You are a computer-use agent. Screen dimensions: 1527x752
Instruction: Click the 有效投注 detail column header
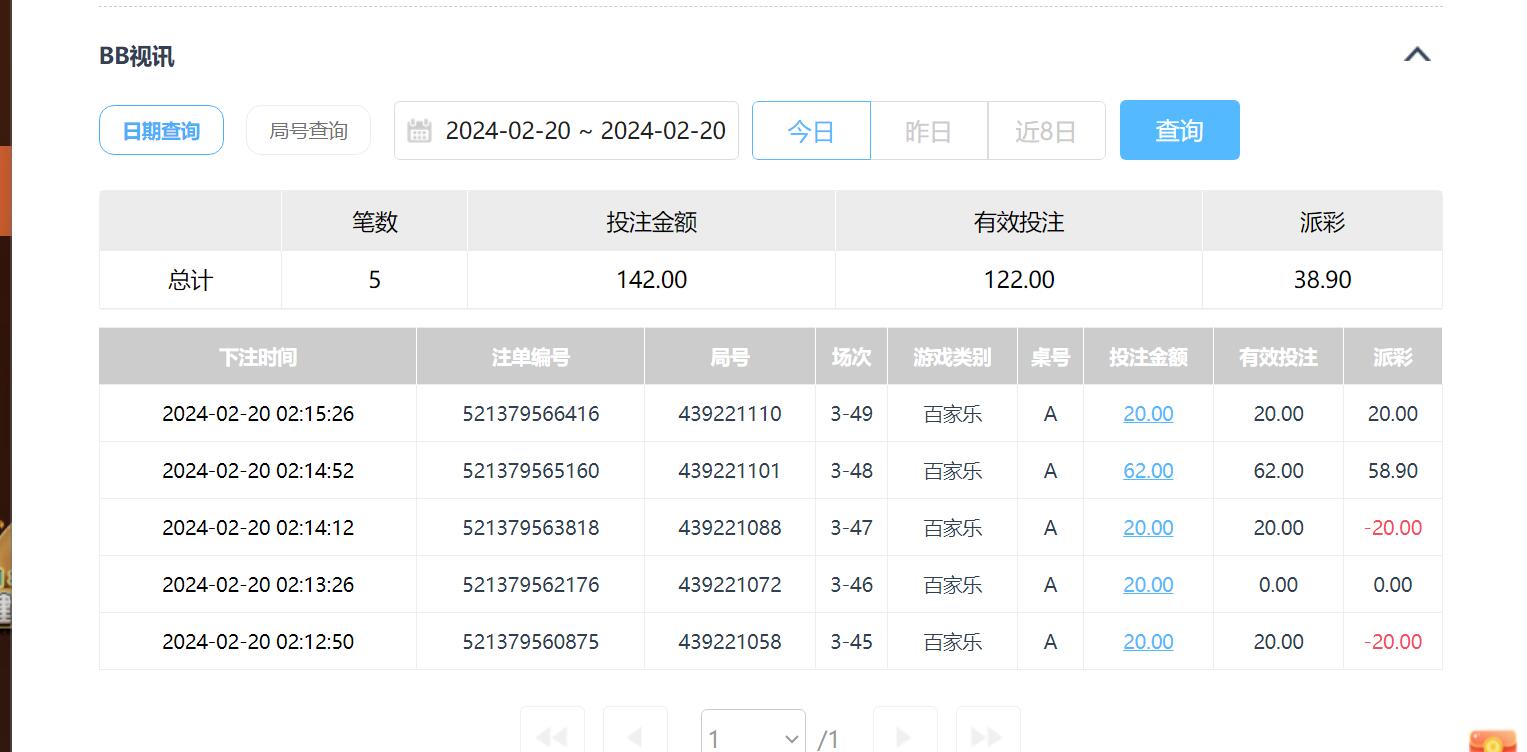point(1278,356)
